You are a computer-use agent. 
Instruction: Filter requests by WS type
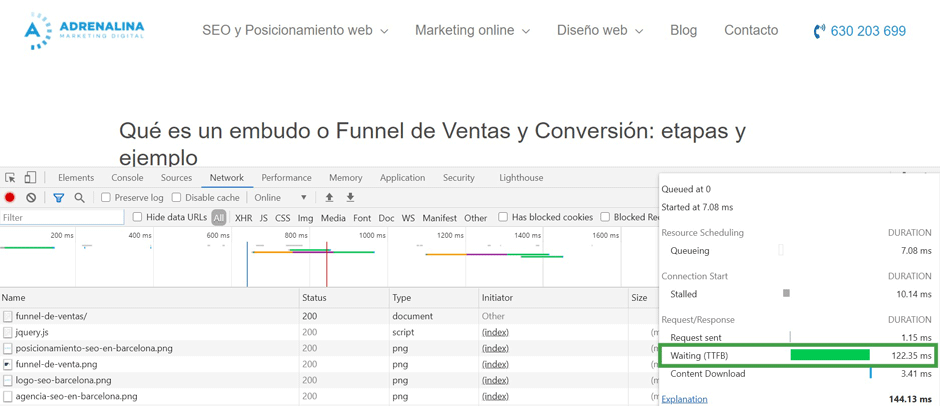pos(408,218)
